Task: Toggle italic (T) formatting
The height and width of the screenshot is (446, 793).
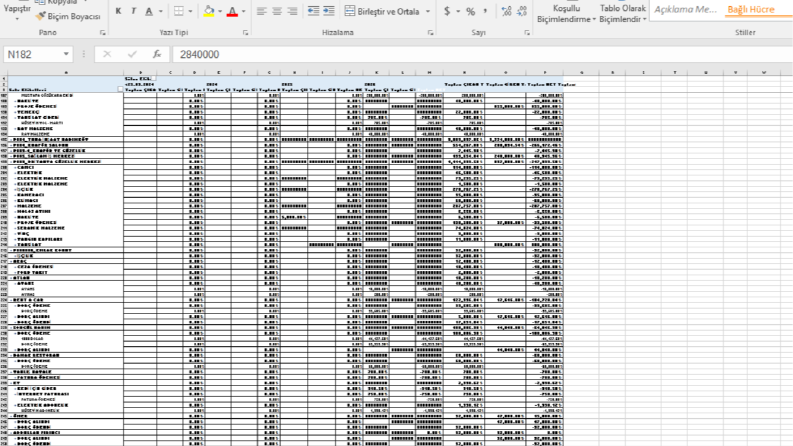Action: pyautogui.click(x=134, y=11)
